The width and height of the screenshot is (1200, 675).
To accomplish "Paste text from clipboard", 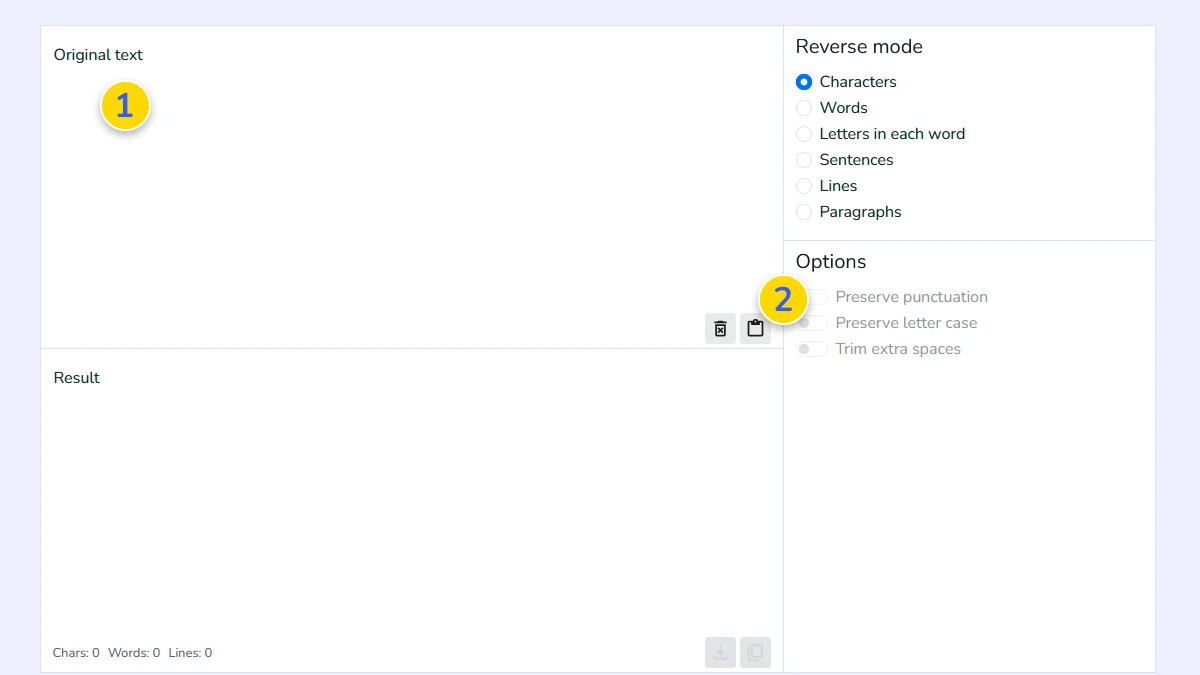I will [755, 328].
